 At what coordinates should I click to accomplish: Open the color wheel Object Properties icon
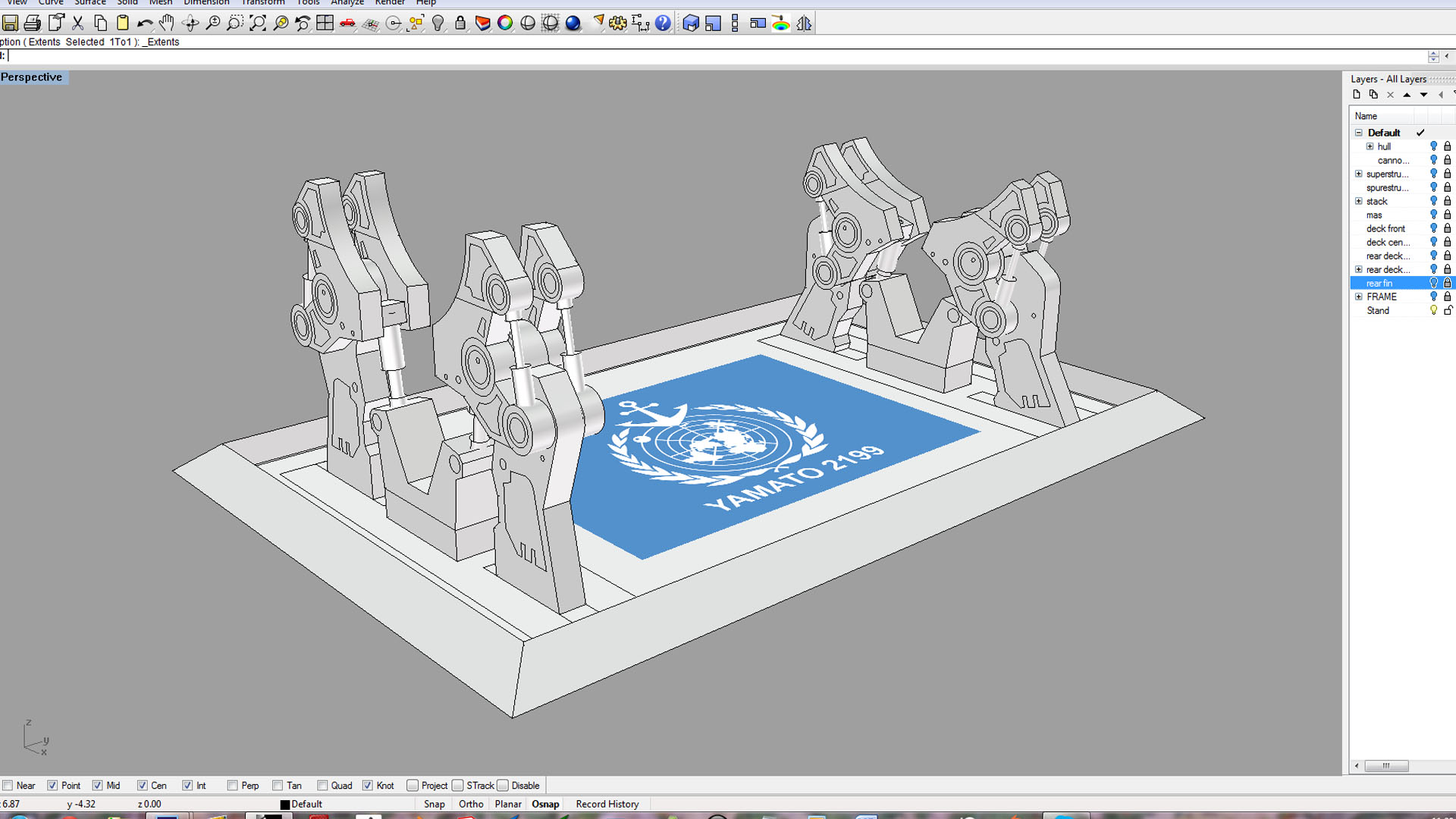tap(505, 24)
